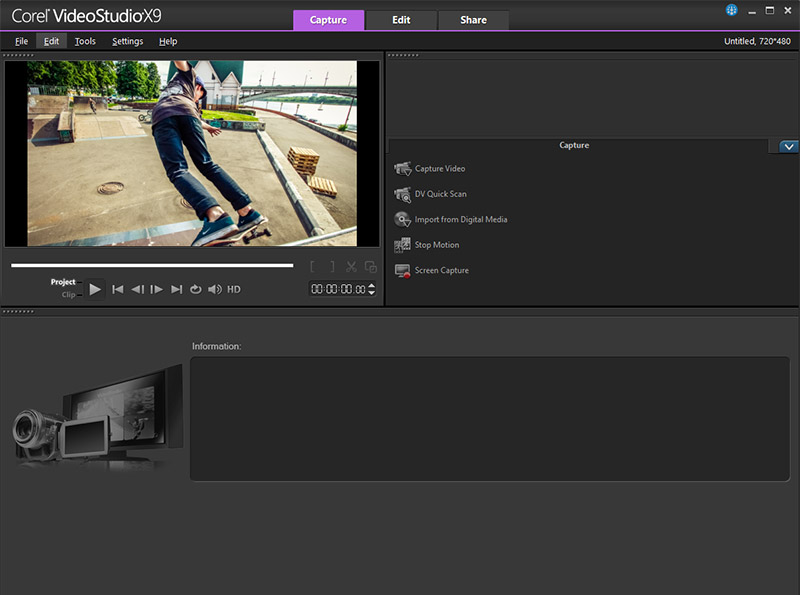Open the Edit step tab
800x595 pixels.
pos(401,20)
